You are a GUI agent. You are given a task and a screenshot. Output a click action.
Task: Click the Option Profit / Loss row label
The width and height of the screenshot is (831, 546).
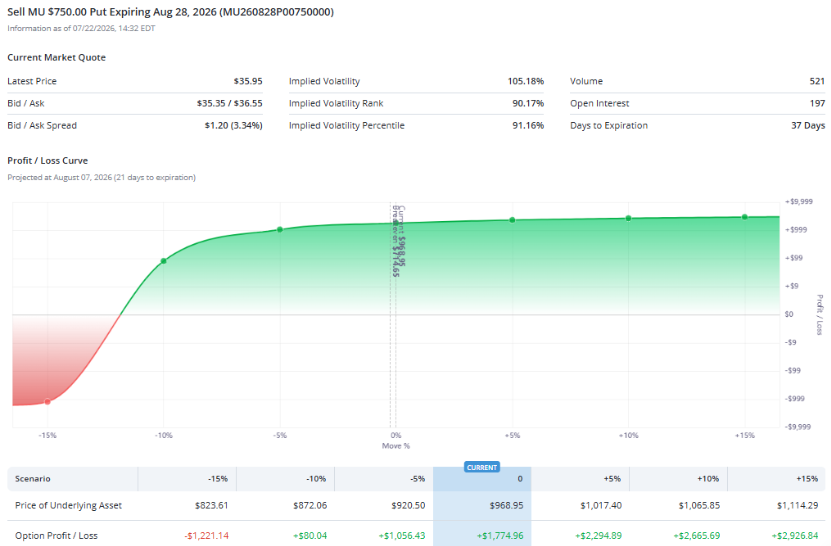(56, 535)
